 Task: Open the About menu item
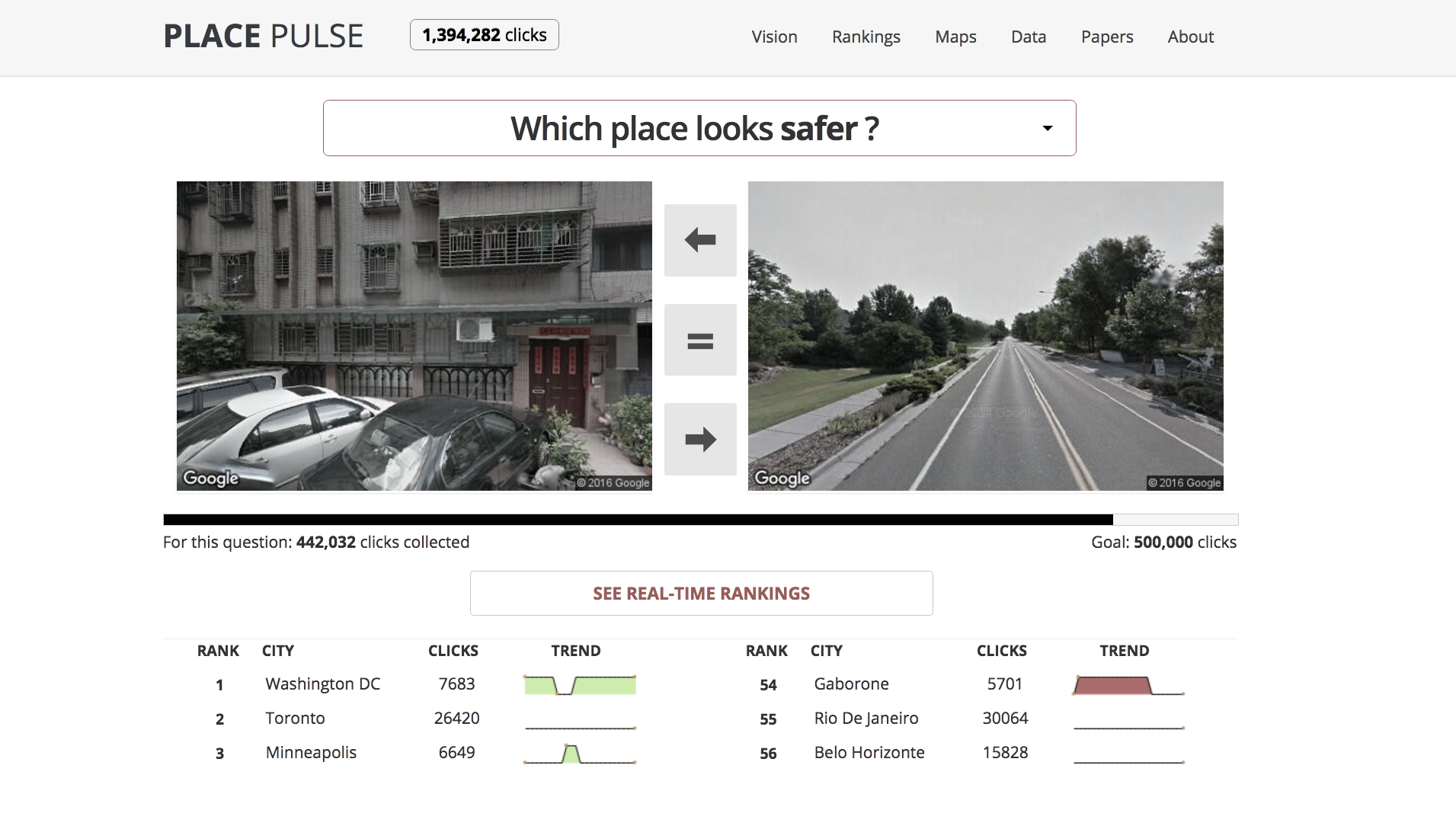pos(1191,37)
